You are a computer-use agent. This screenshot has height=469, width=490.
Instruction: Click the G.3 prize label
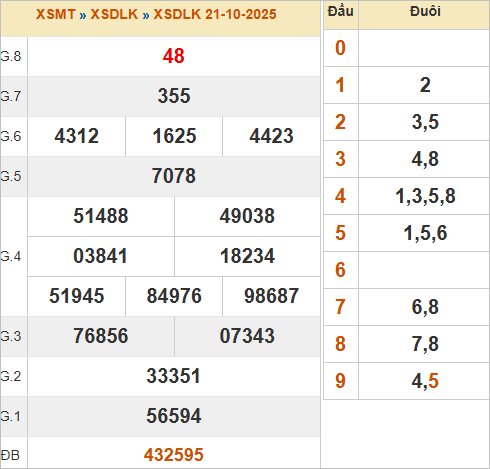[x=11, y=336]
